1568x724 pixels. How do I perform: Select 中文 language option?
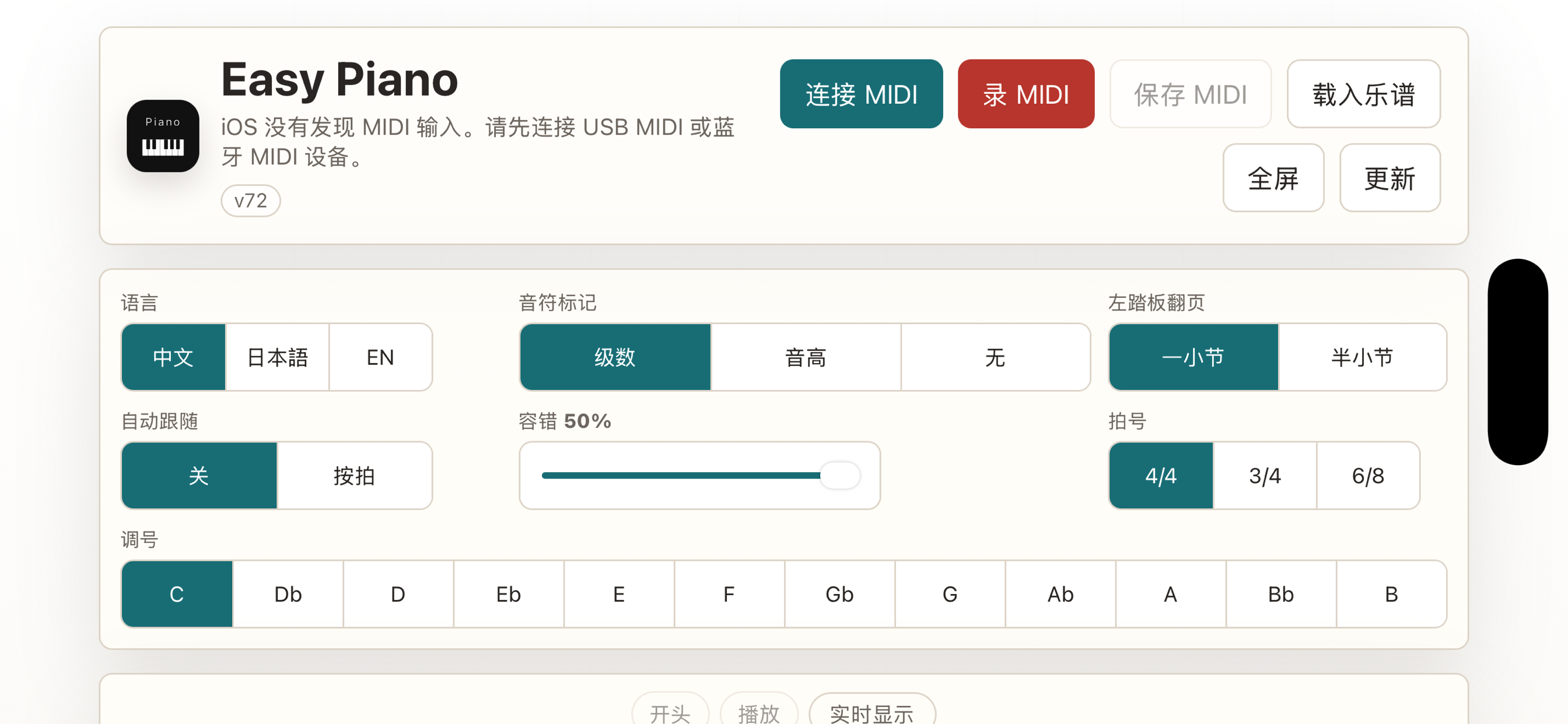click(x=173, y=357)
